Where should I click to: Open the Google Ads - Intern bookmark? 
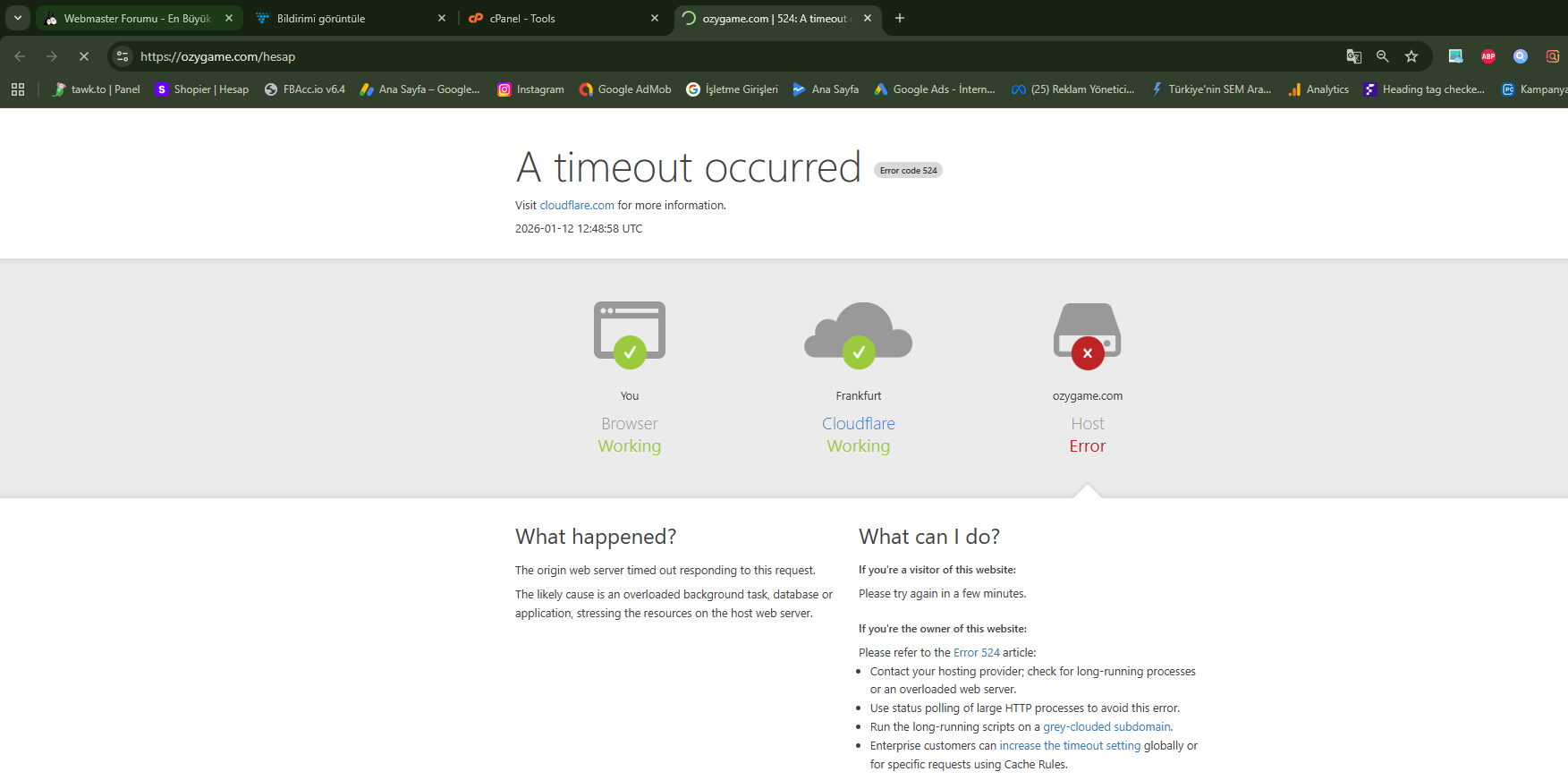pos(935,89)
